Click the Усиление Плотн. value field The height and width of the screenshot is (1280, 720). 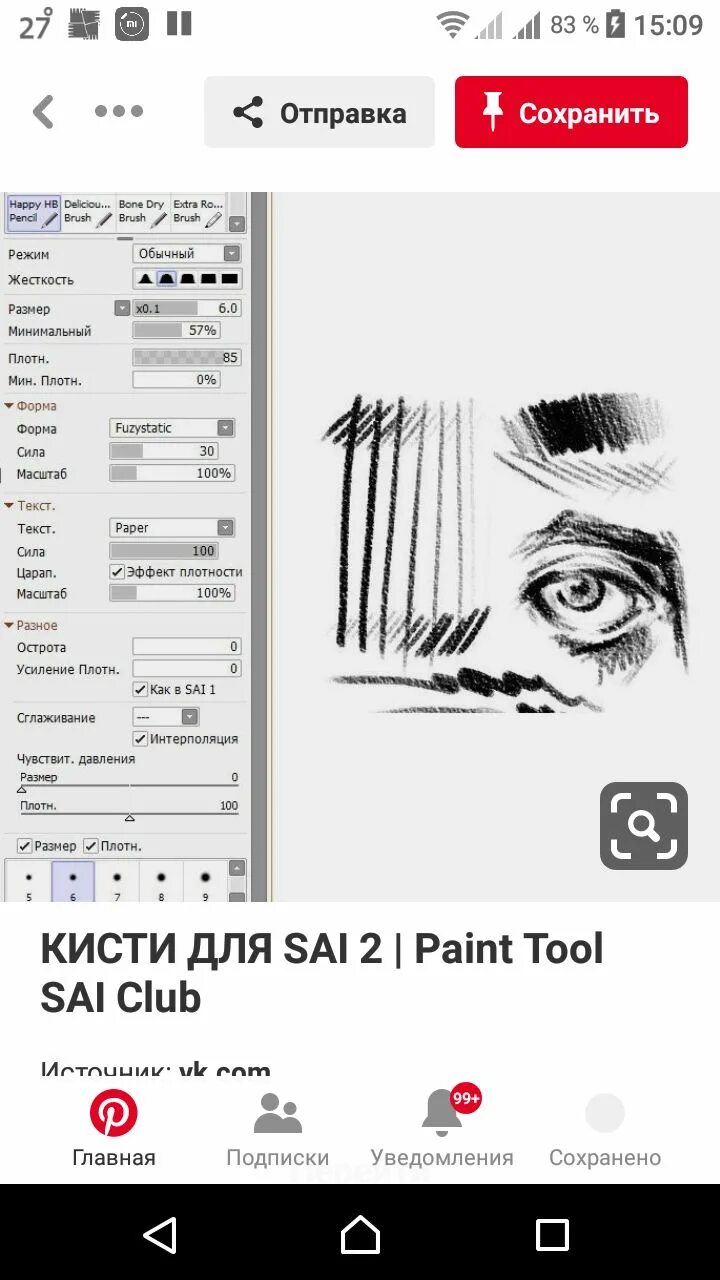(x=187, y=669)
